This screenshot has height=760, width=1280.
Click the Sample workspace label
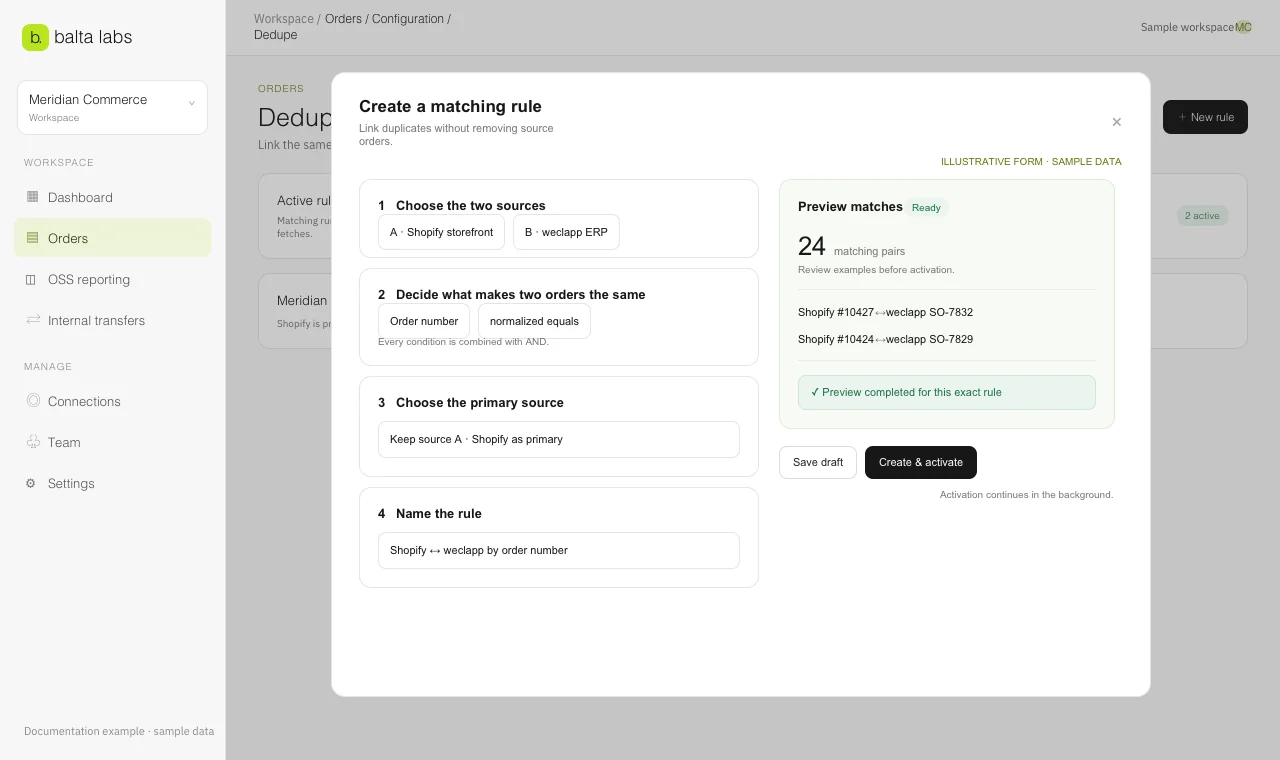point(1187,27)
